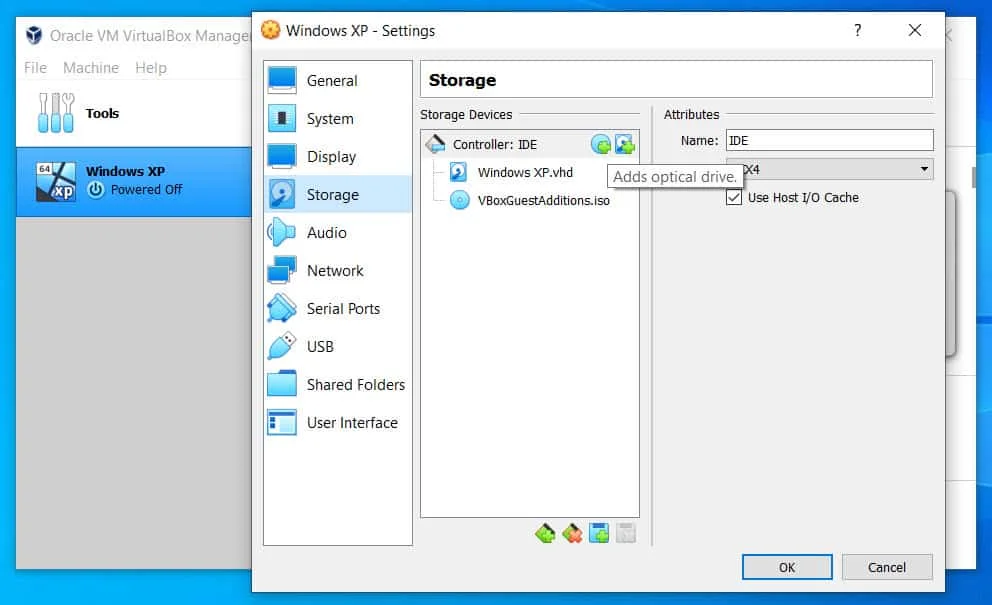Select the Windows XP virtual machine entry
The width and height of the screenshot is (992, 605).
[x=134, y=182]
